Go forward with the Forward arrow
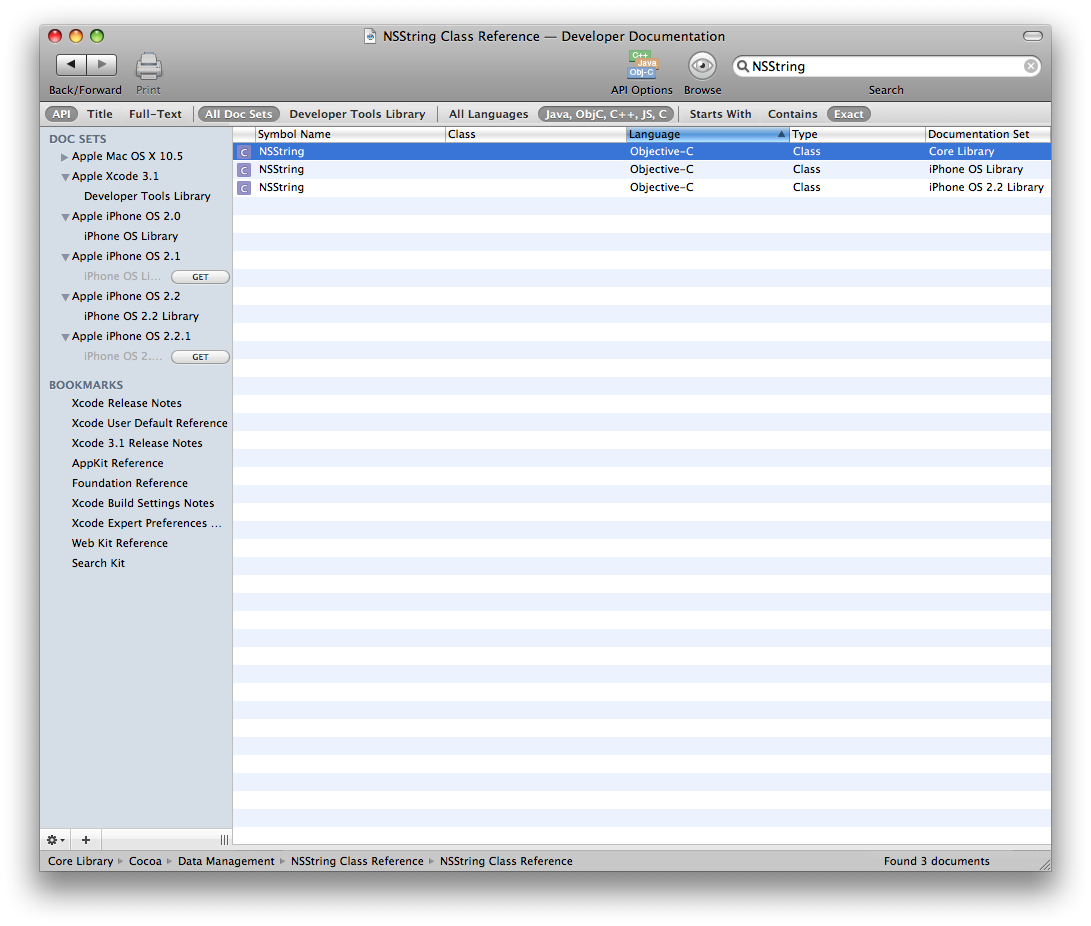The image size is (1091, 926). (102, 65)
